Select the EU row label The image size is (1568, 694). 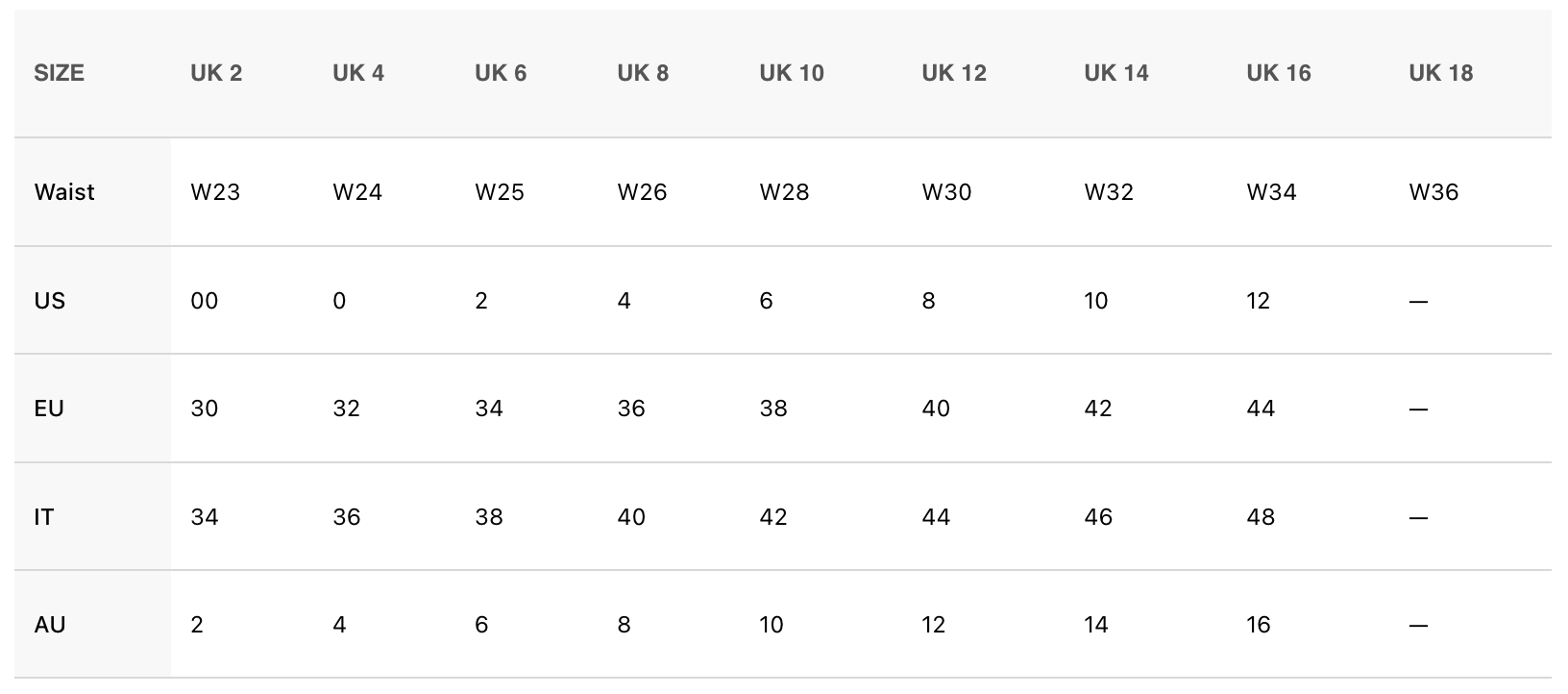pyautogui.click(x=49, y=409)
